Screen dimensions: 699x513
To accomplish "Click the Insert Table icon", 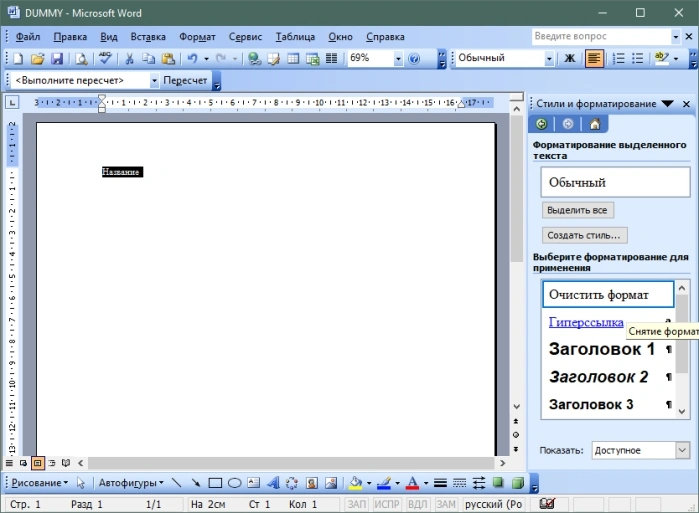I will (x=293, y=58).
